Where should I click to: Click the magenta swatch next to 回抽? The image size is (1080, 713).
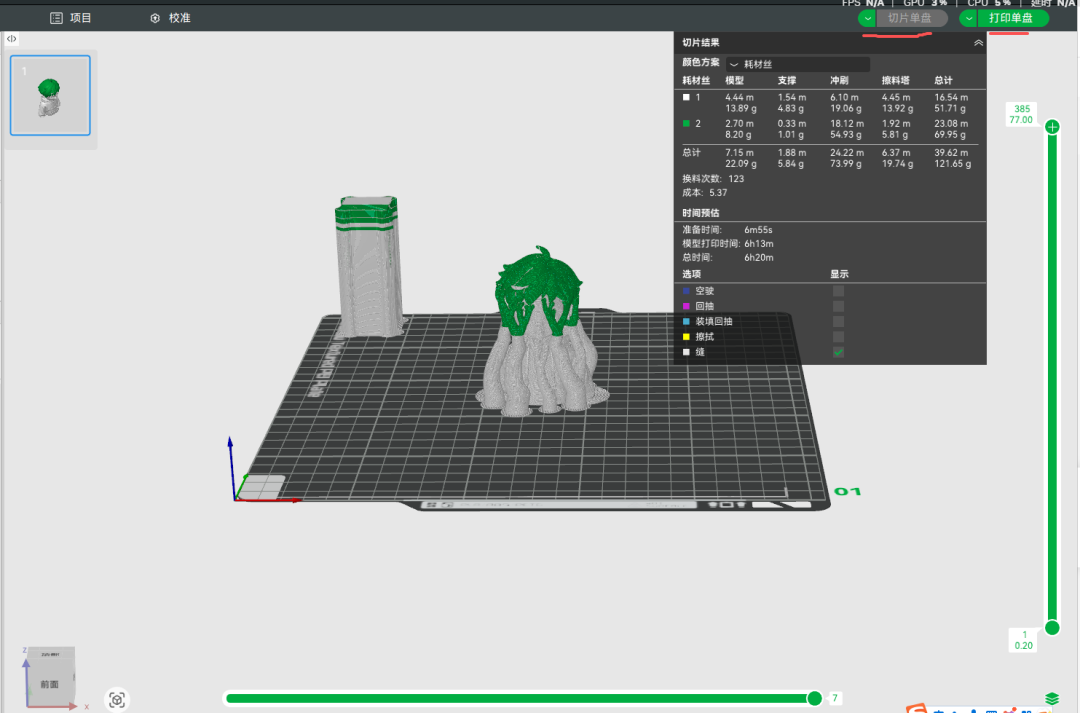(686, 306)
